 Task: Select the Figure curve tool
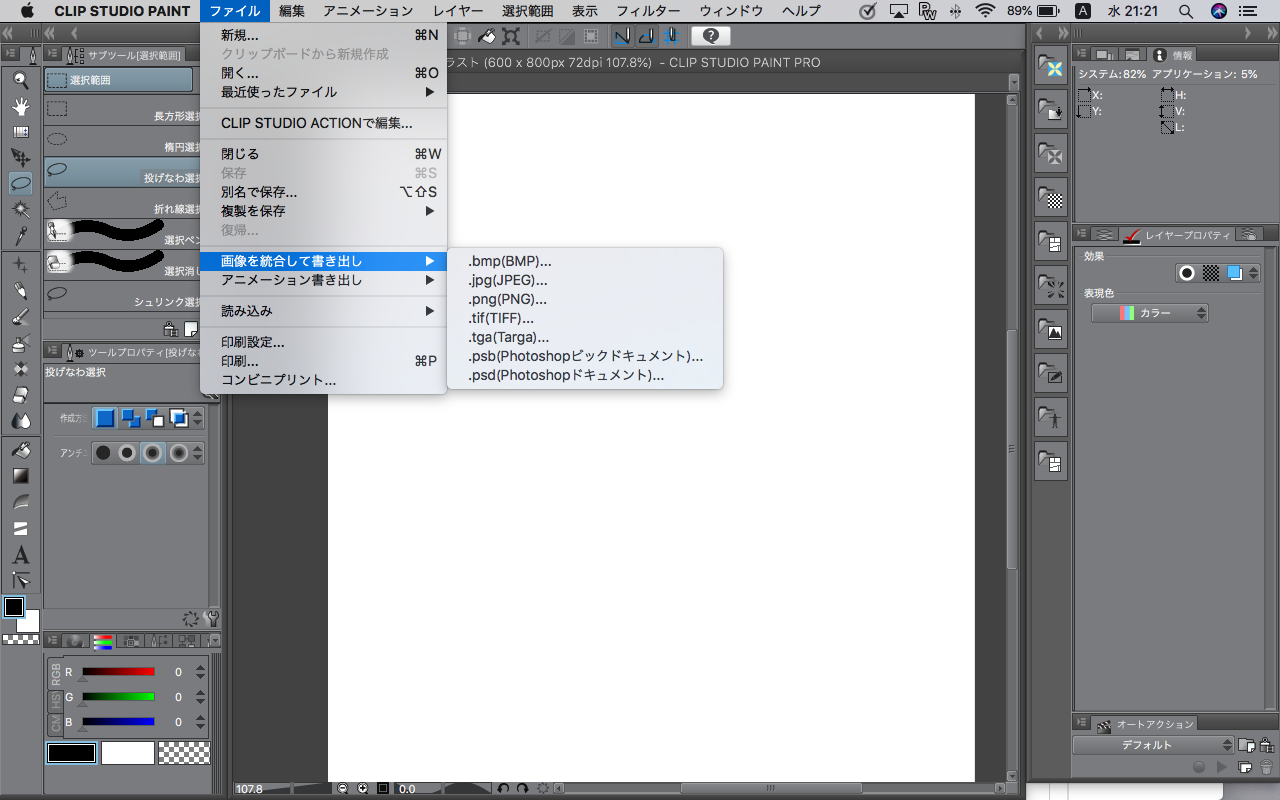20,502
